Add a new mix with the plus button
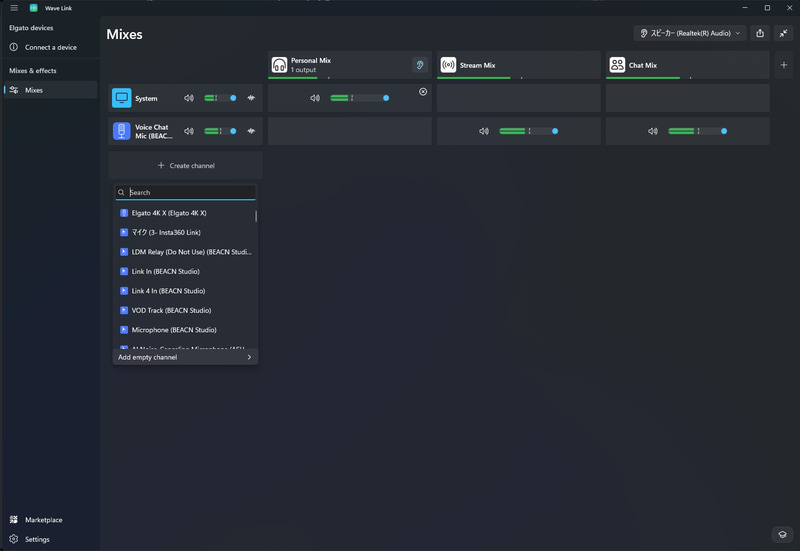 [784, 65]
